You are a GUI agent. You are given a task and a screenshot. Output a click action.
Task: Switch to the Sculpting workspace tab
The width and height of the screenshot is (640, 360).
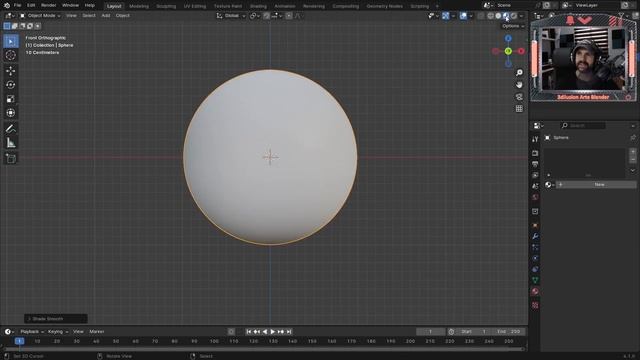click(166, 6)
